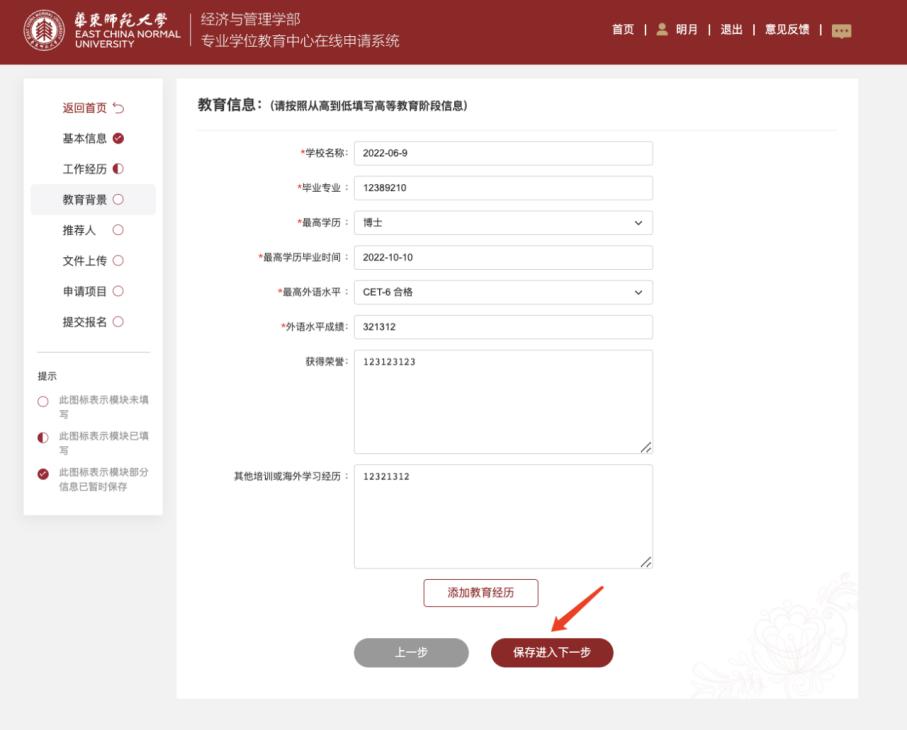The height and width of the screenshot is (730, 907).
Task: Click the return arrow icon next to 返回首页
Action: (119, 108)
